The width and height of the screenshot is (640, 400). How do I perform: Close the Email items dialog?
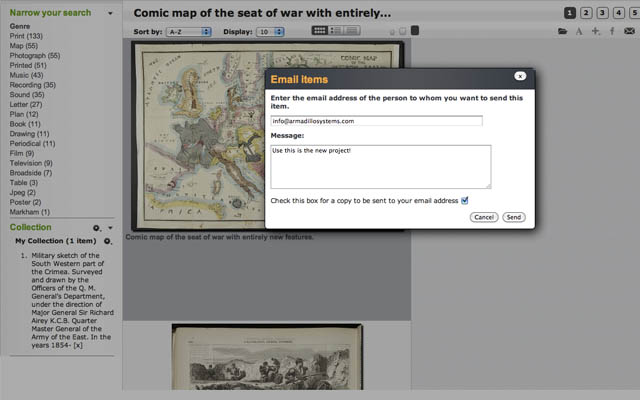520,76
